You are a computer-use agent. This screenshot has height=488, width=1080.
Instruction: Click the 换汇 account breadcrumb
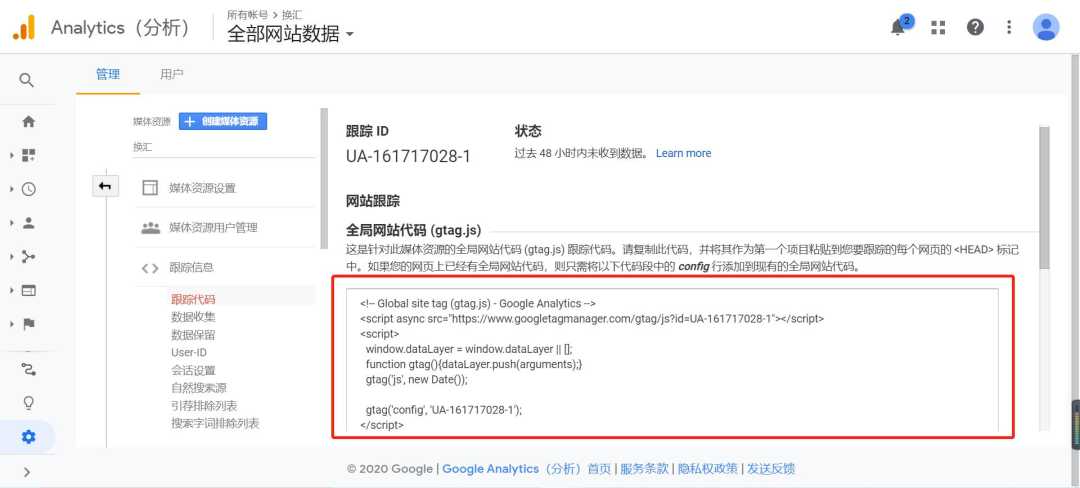tap(292, 14)
